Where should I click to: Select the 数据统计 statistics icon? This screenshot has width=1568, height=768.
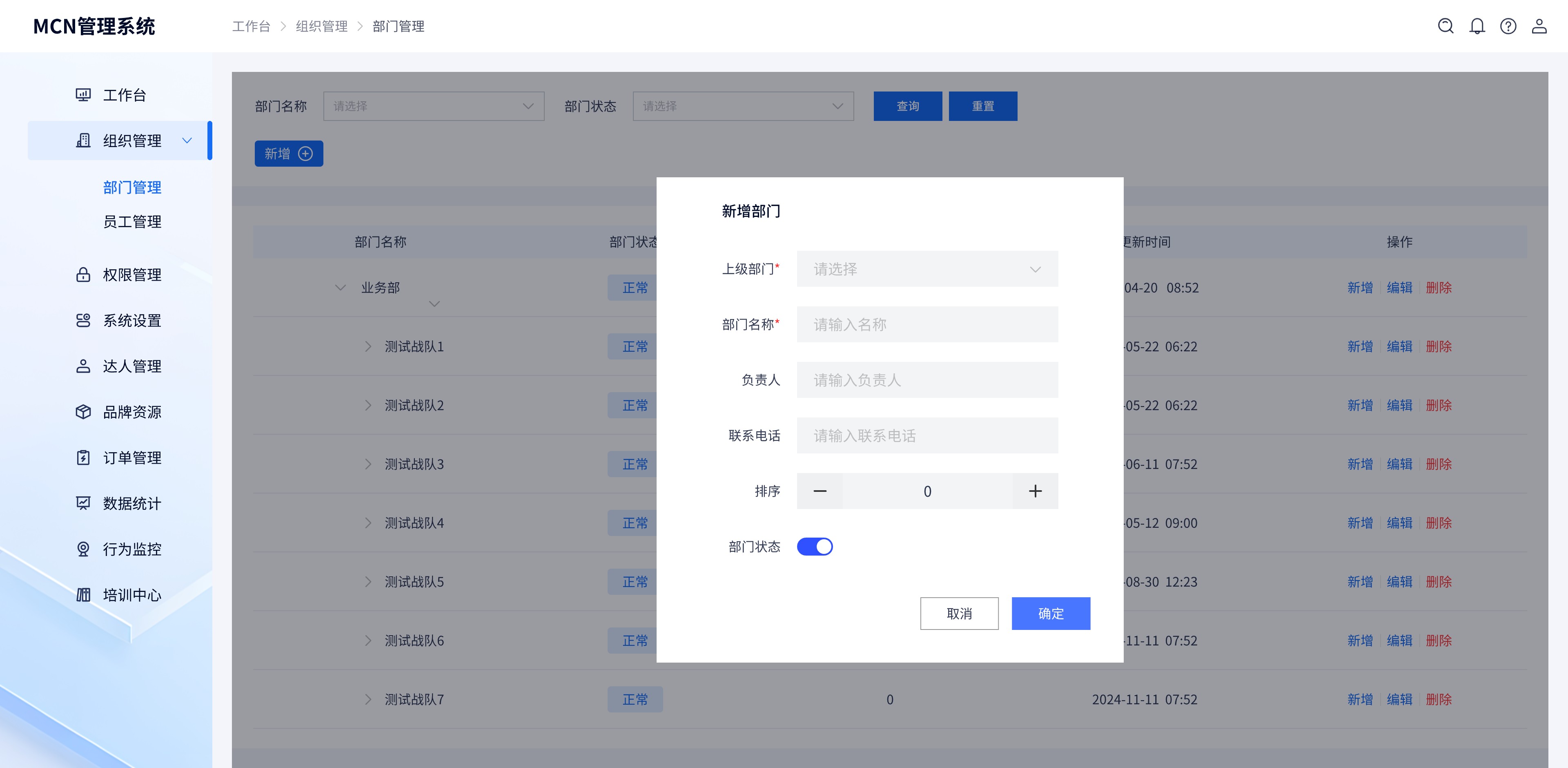83,503
